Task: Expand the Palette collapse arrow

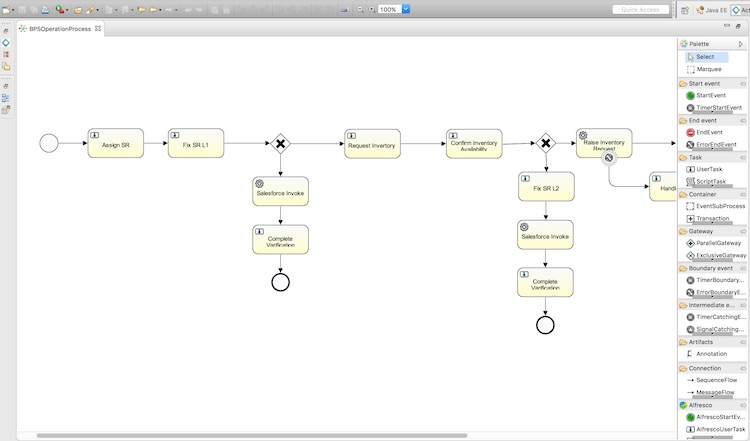Action: click(x=742, y=44)
